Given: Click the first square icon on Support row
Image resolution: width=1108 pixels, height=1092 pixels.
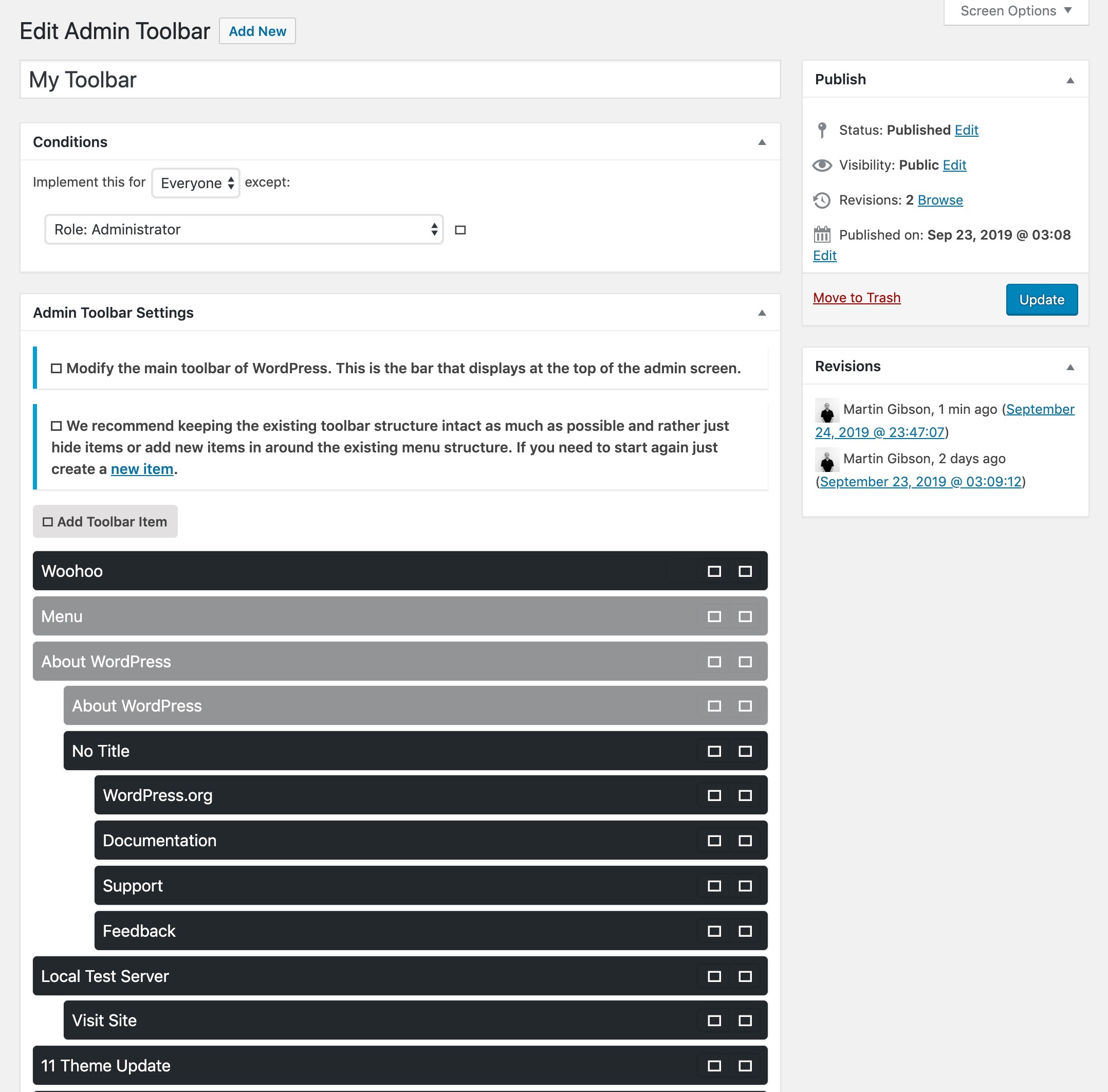Looking at the screenshot, I should pyautogui.click(x=714, y=885).
